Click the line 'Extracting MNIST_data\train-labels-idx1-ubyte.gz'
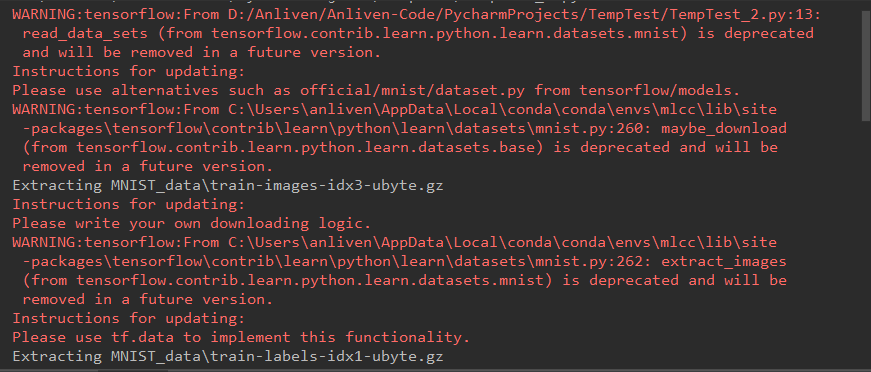Viewport: 871px width, 372px height. click(228, 356)
